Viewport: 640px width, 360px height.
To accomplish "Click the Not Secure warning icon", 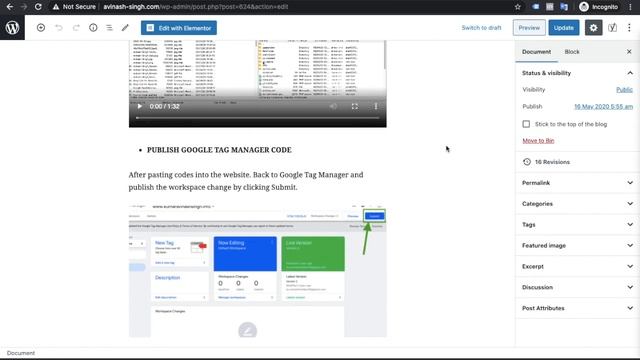I will pyautogui.click(x=56, y=7).
